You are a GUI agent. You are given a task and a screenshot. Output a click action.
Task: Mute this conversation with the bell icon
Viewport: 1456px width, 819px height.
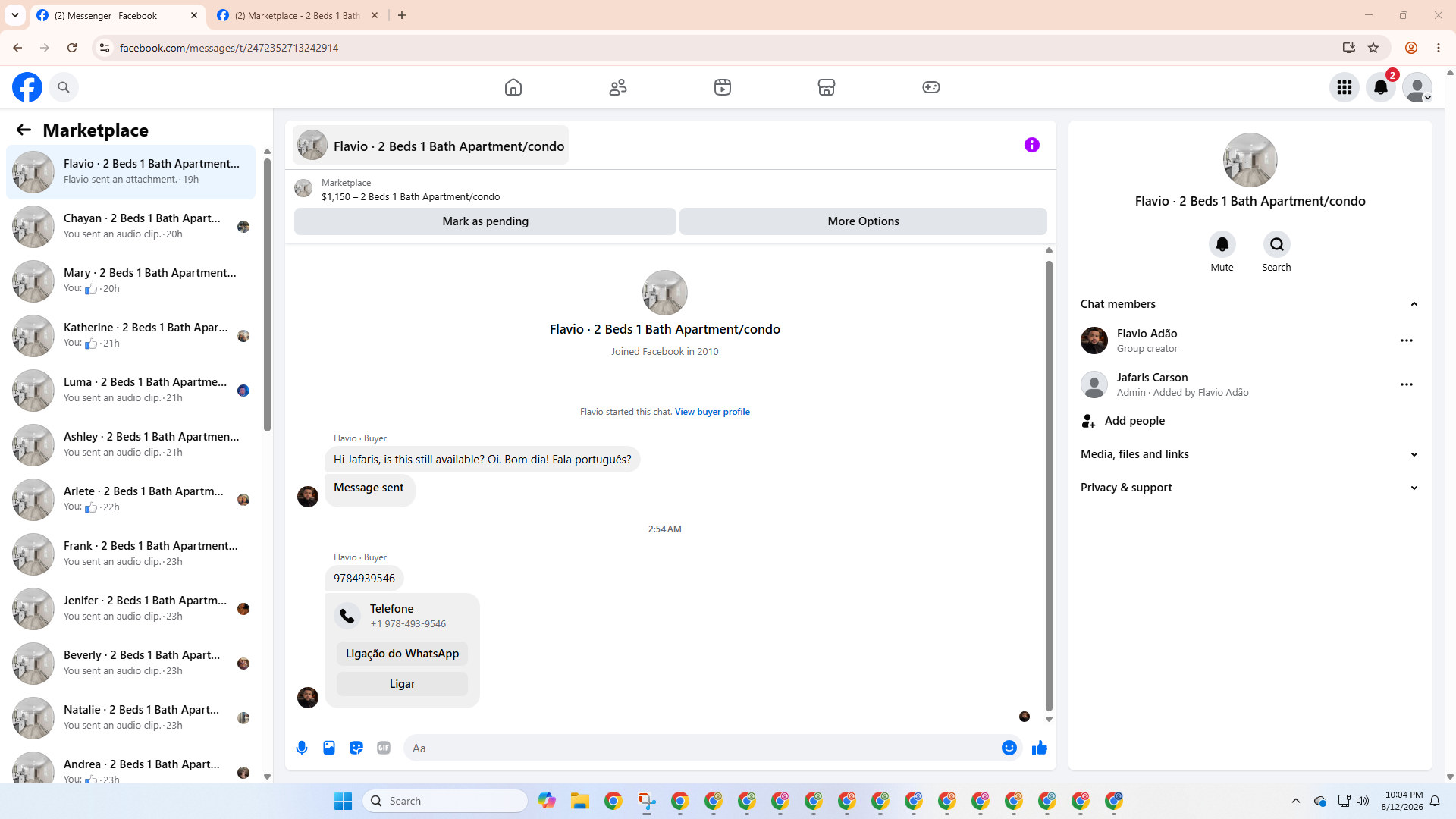pyautogui.click(x=1222, y=244)
